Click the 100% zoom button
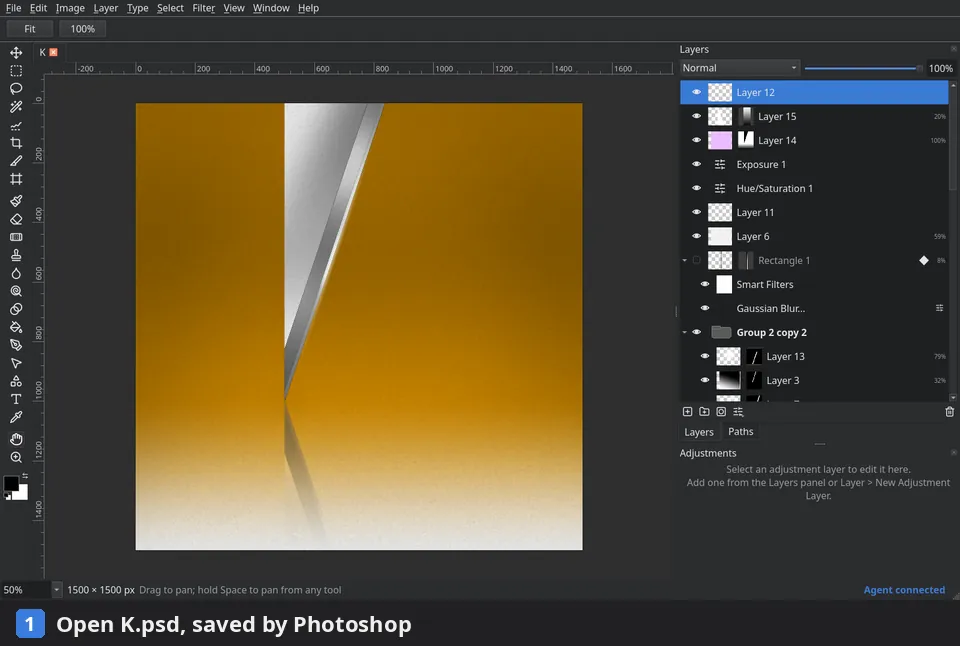 click(x=83, y=29)
